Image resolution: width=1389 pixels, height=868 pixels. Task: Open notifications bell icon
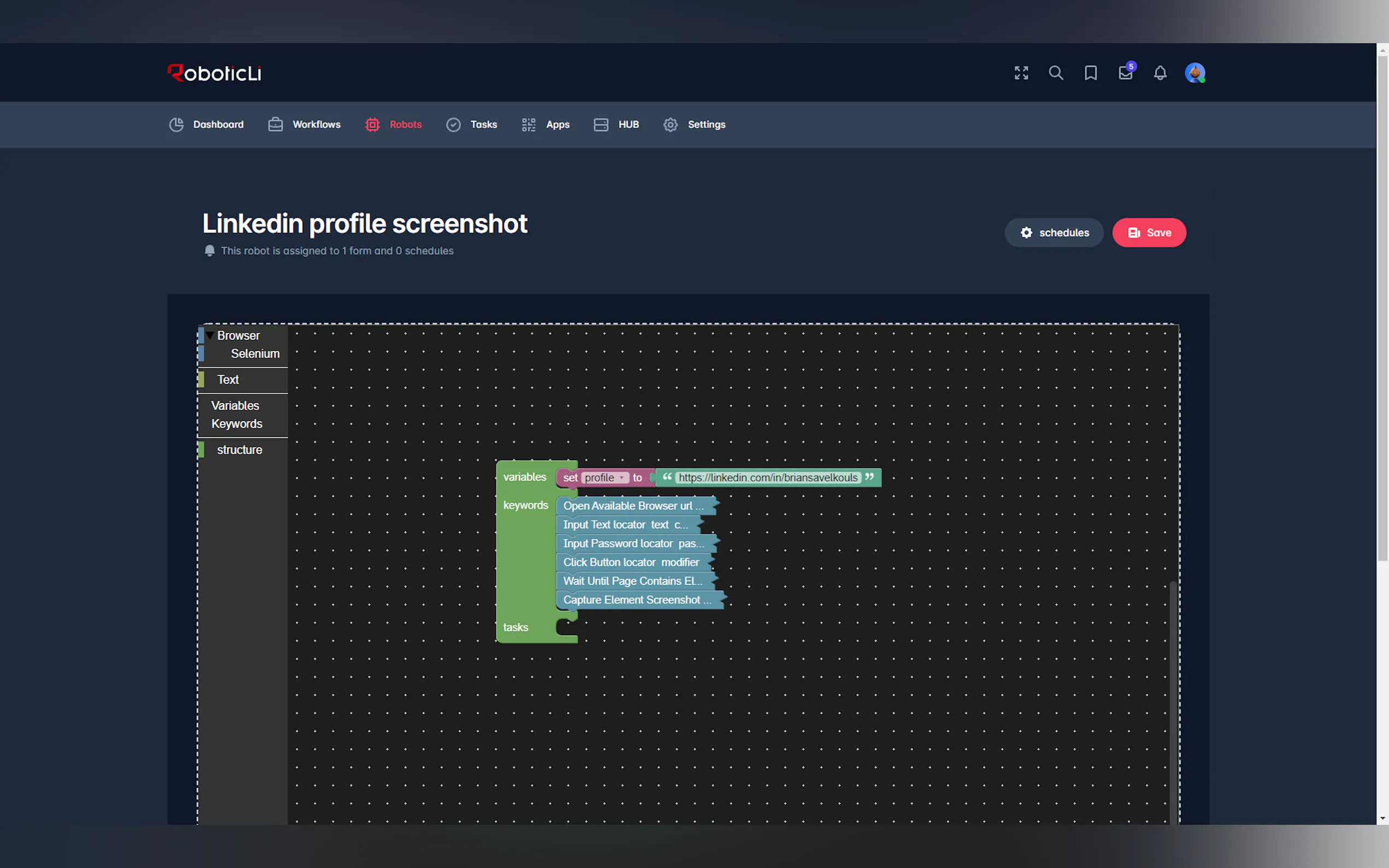[1160, 73]
